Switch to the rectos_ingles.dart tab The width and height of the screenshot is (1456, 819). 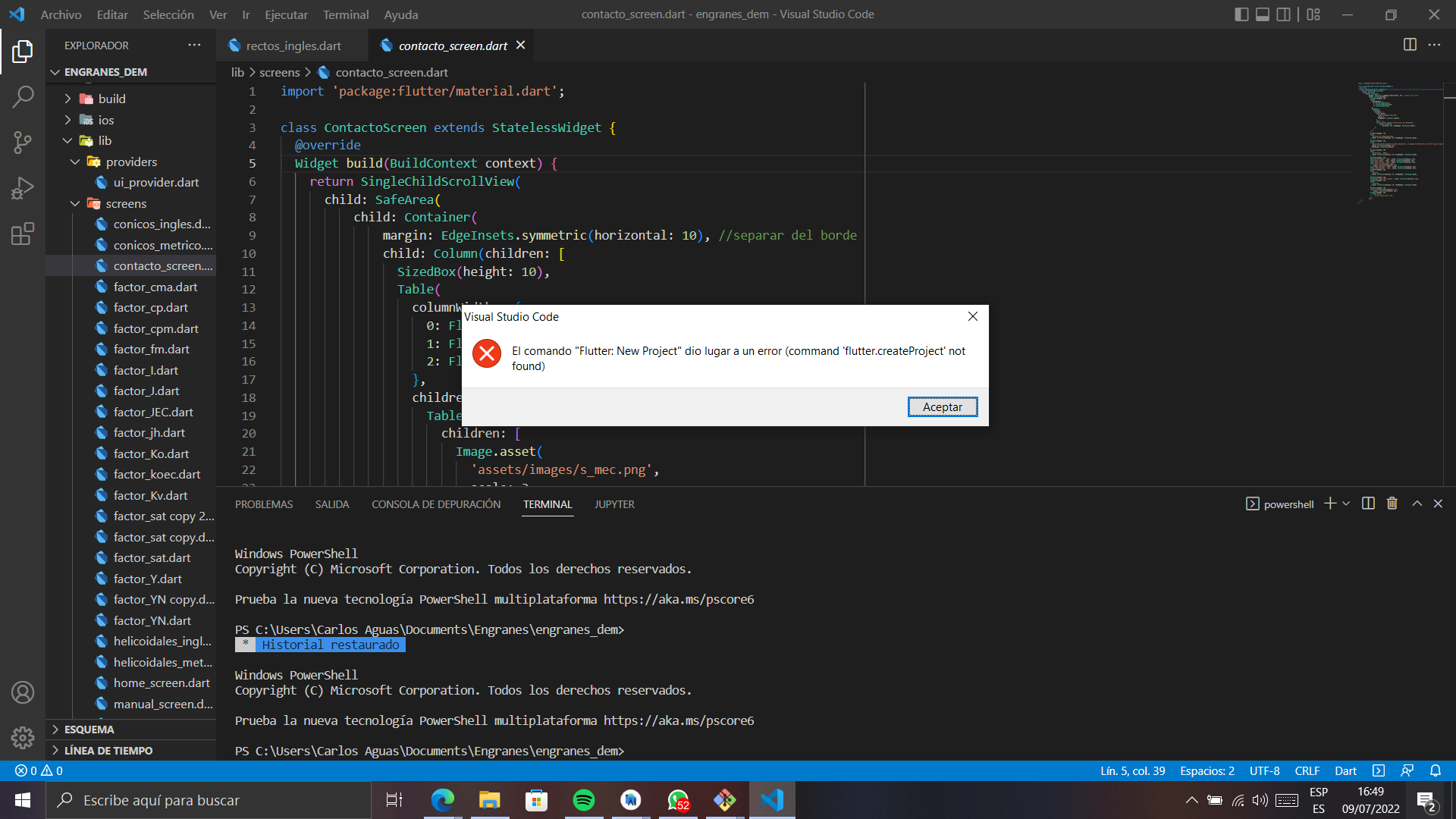pyautogui.click(x=293, y=45)
